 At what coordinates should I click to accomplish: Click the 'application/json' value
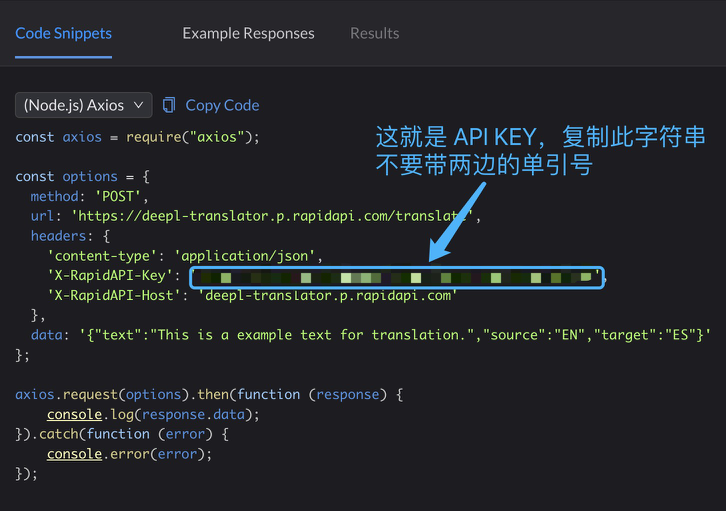click(244, 256)
